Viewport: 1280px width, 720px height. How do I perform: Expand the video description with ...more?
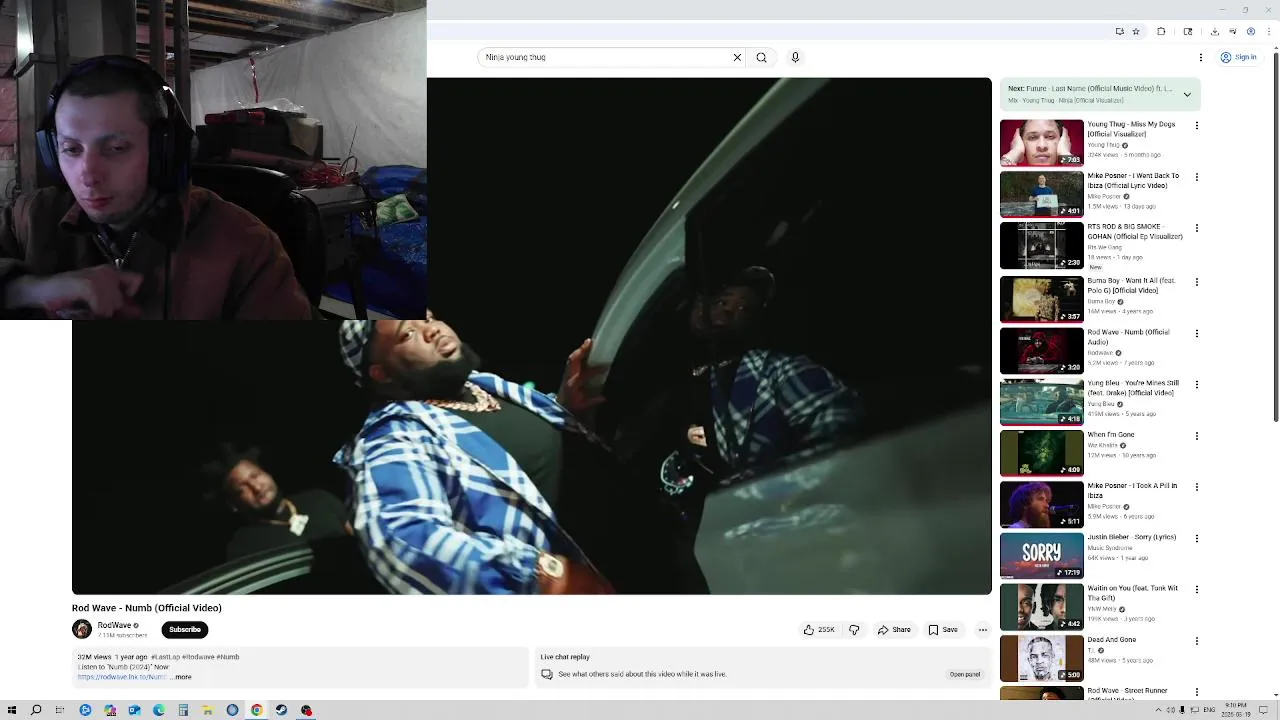pos(181,677)
